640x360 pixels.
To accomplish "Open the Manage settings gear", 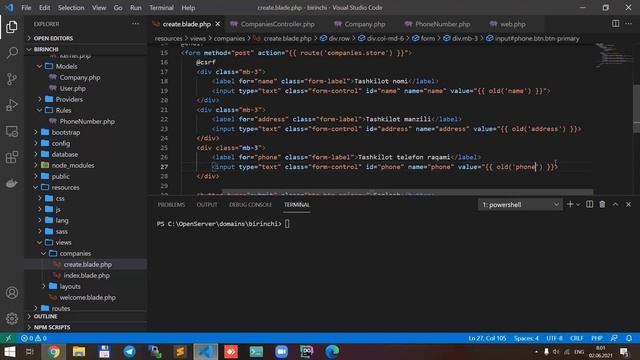I will tap(12, 318).
